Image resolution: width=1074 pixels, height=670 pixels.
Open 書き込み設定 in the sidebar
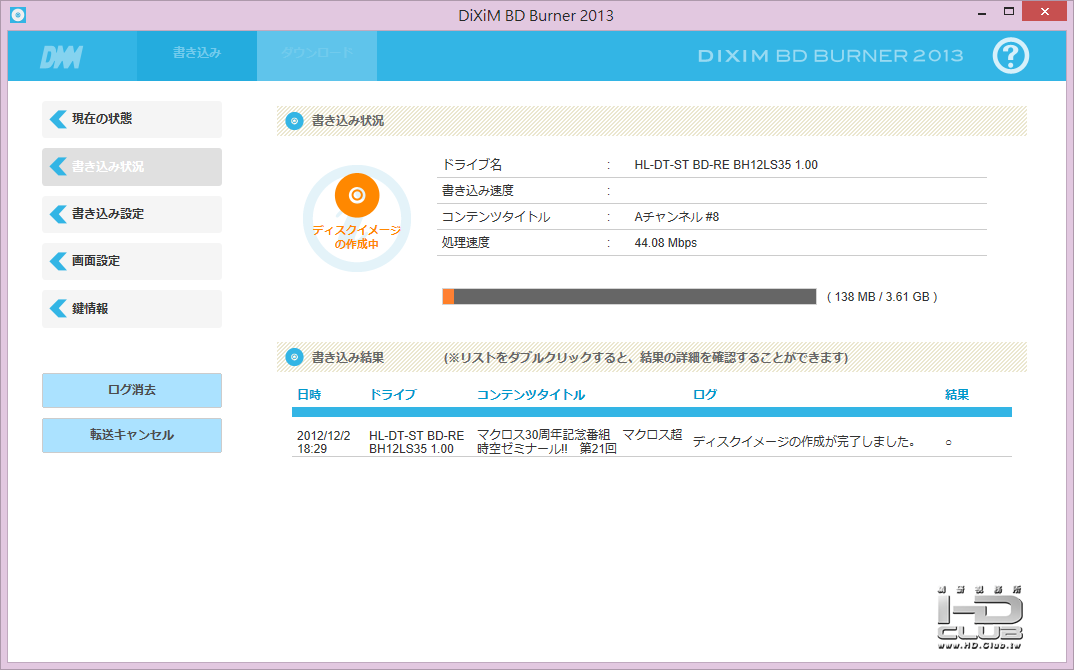132,214
